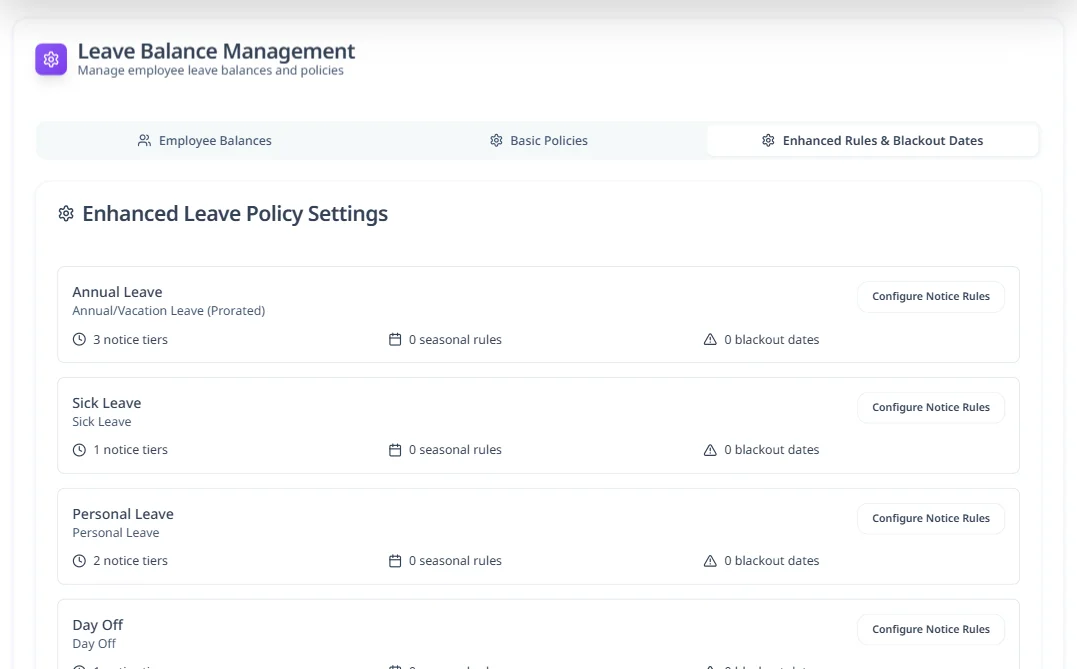1077x669 pixels.
Task: Click the purple gear logo icon
Action: (x=51, y=60)
